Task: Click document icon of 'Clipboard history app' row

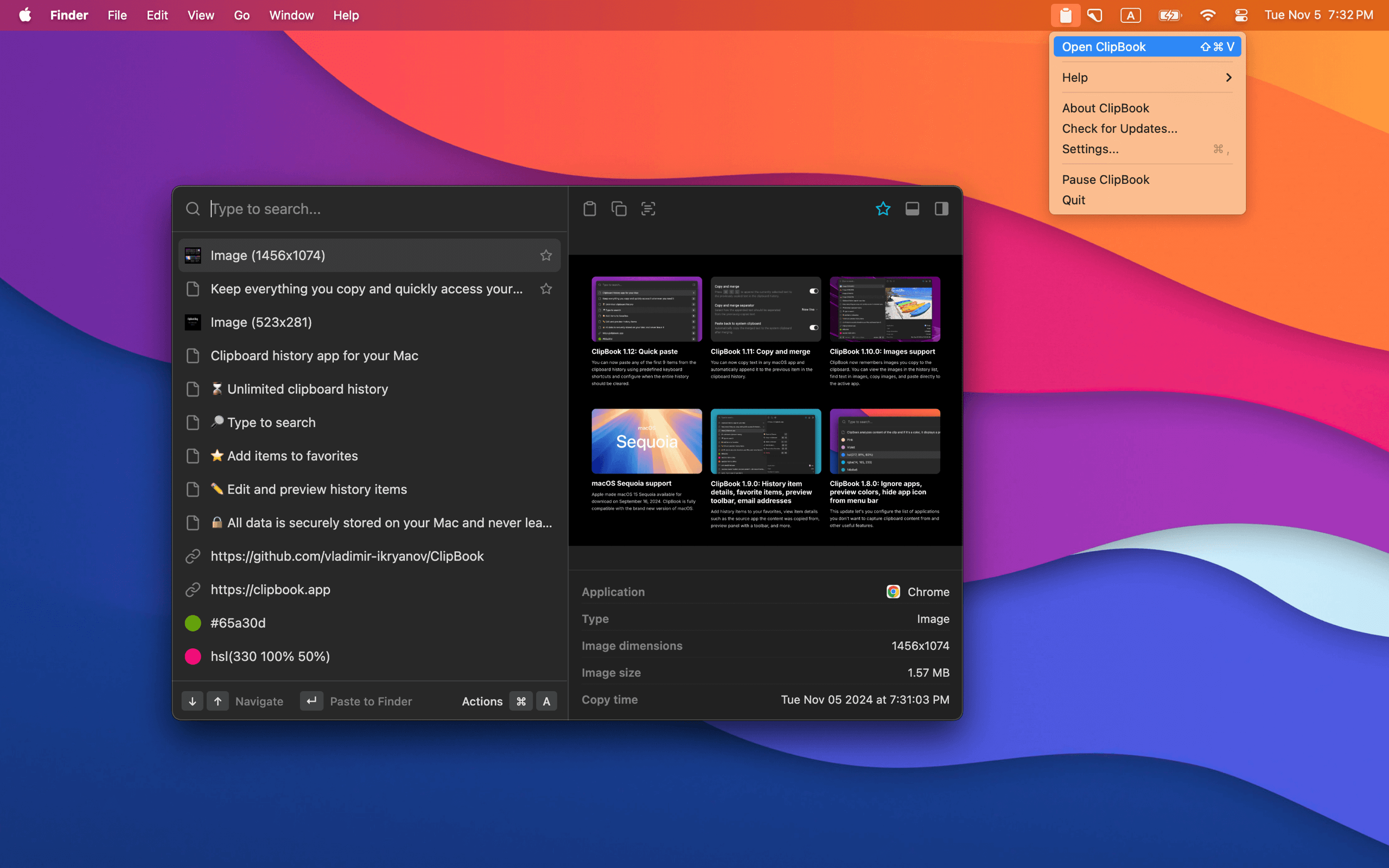Action: 193,356
